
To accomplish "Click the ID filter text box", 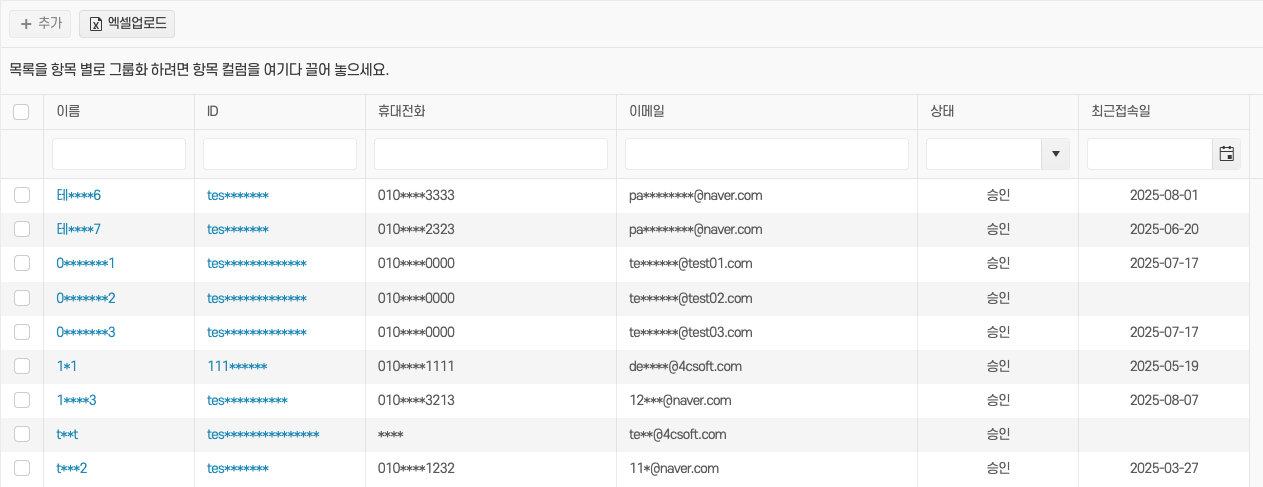I will (x=280, y=154).
